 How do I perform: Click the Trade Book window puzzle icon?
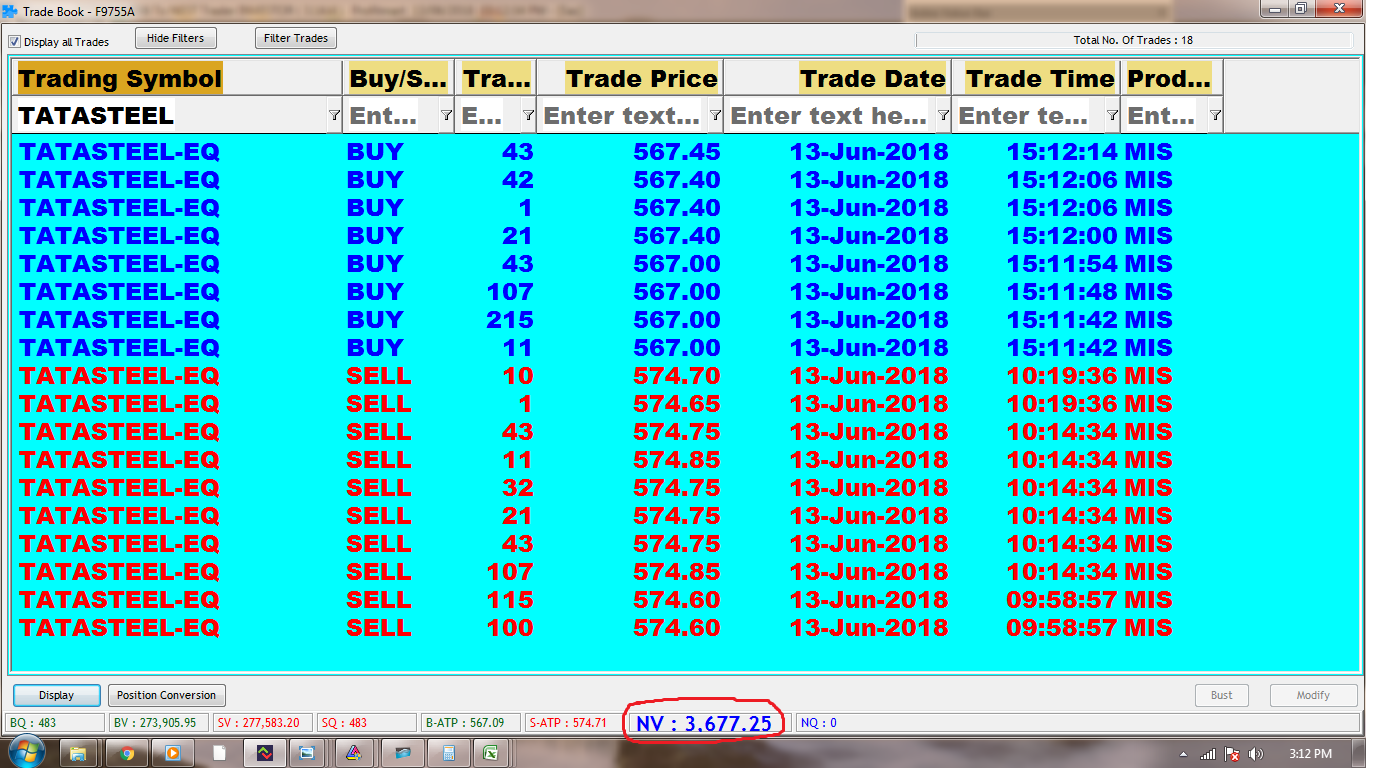coord(10,11)
